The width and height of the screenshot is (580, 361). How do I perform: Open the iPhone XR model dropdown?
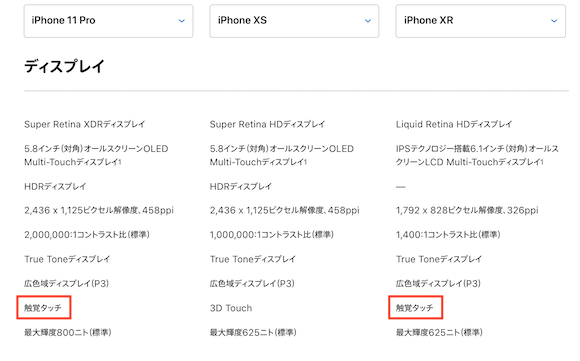(480, 21)
